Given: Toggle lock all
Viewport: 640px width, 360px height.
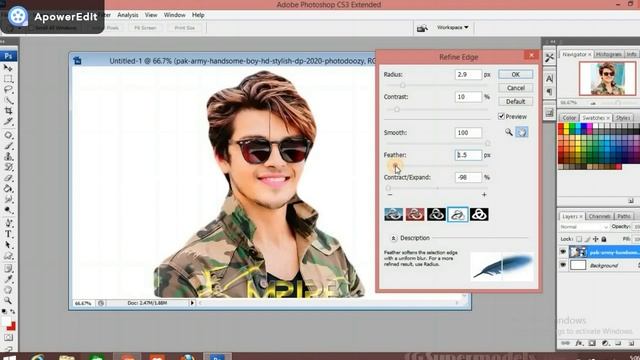Looking at the screenshot, I should click(604, 239).
